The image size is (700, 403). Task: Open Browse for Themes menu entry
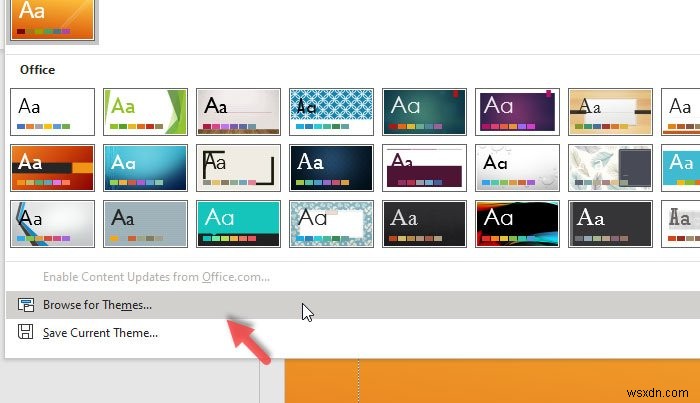pos(353,305)
